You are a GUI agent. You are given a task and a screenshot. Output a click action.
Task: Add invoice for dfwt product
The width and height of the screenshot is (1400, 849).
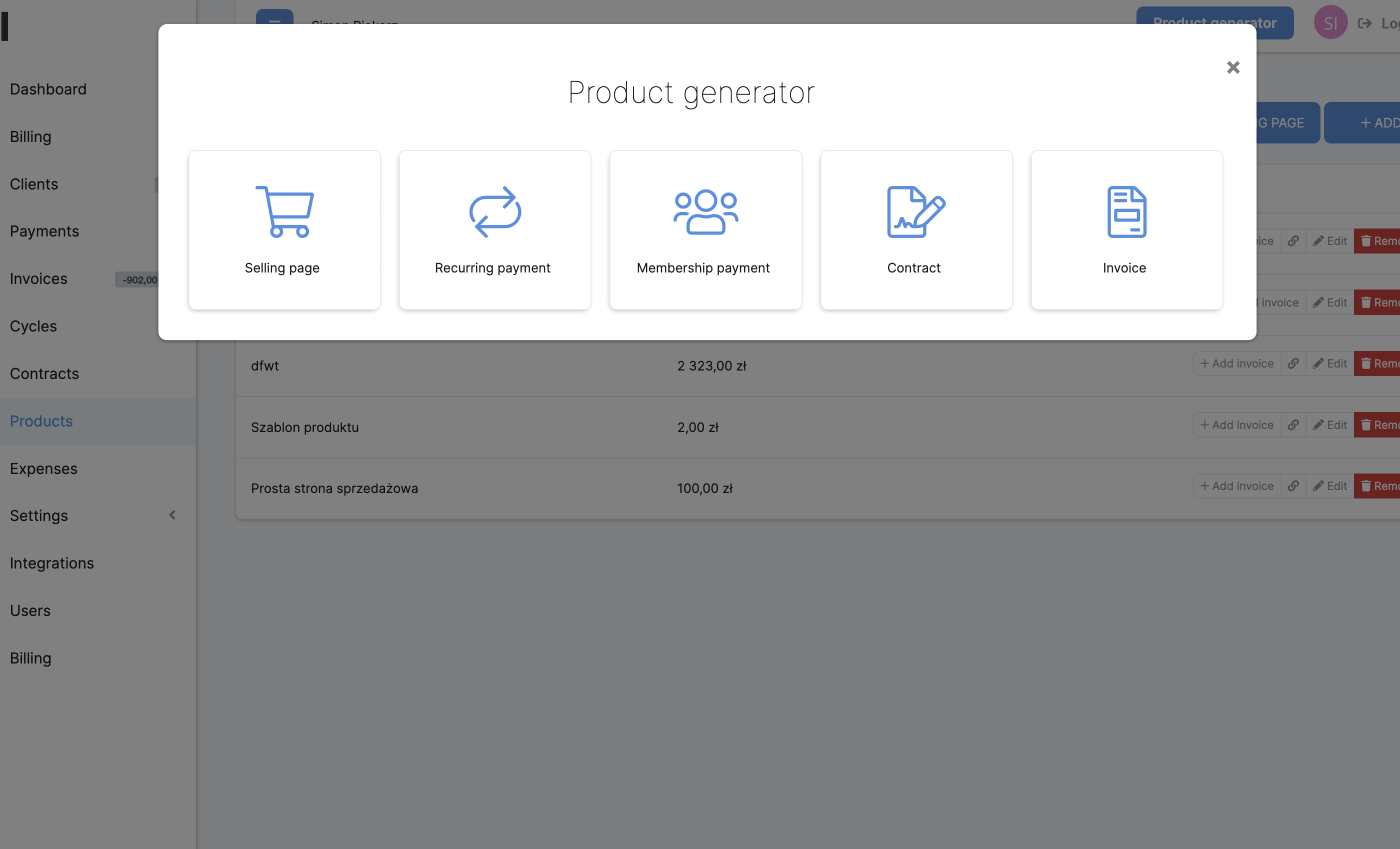click(1236, 363)
